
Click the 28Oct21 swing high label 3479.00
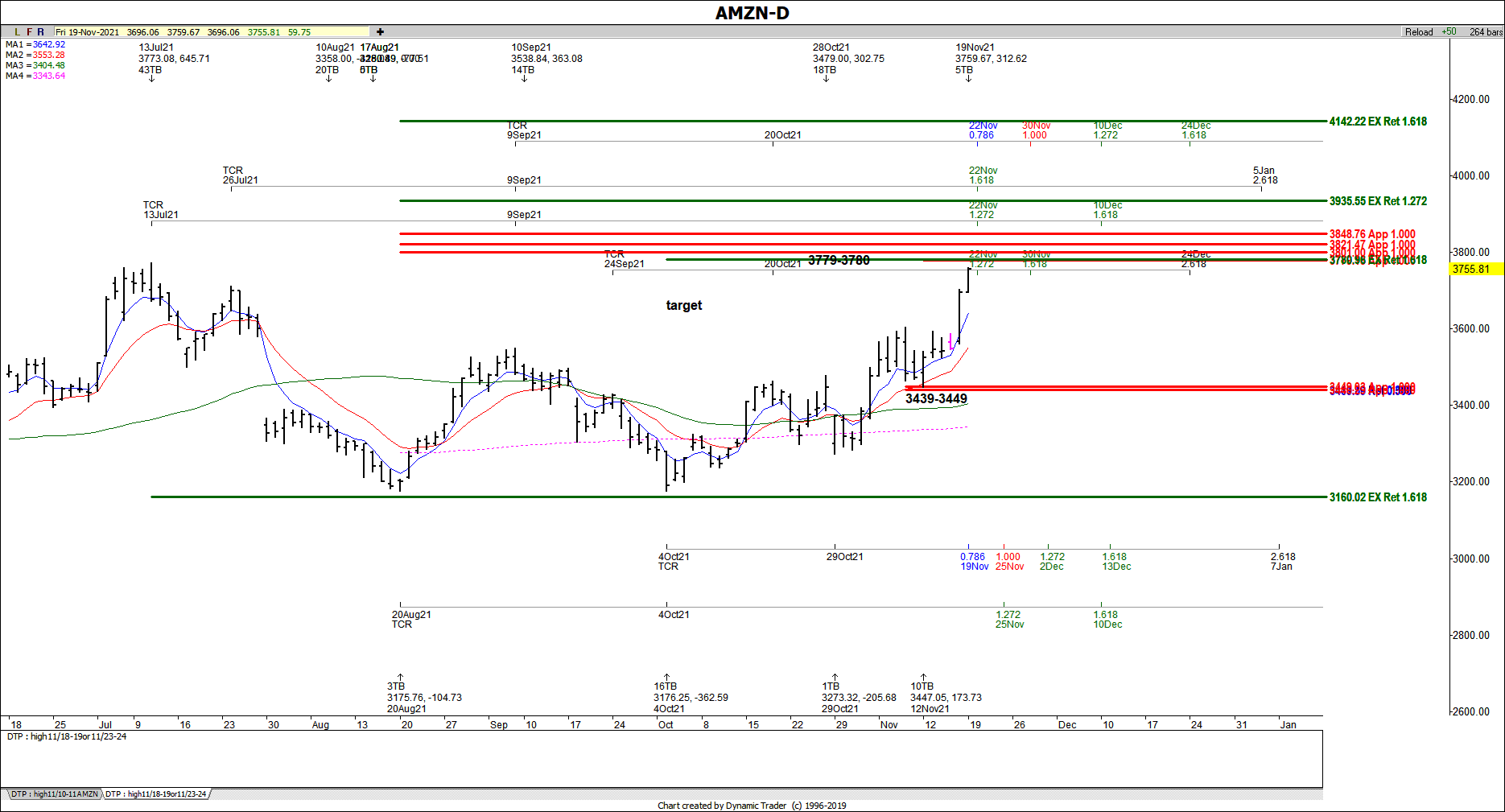tap(848, 59)
